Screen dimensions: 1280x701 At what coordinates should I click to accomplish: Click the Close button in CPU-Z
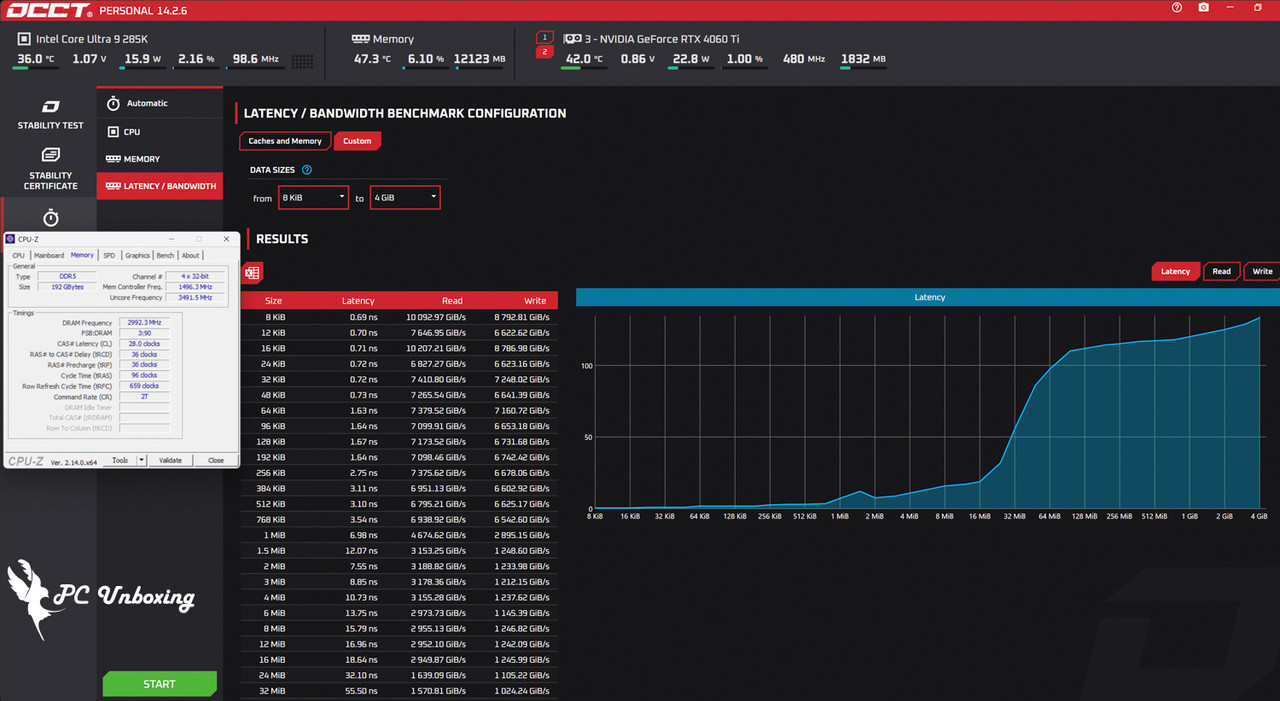[x=215, y=460]
